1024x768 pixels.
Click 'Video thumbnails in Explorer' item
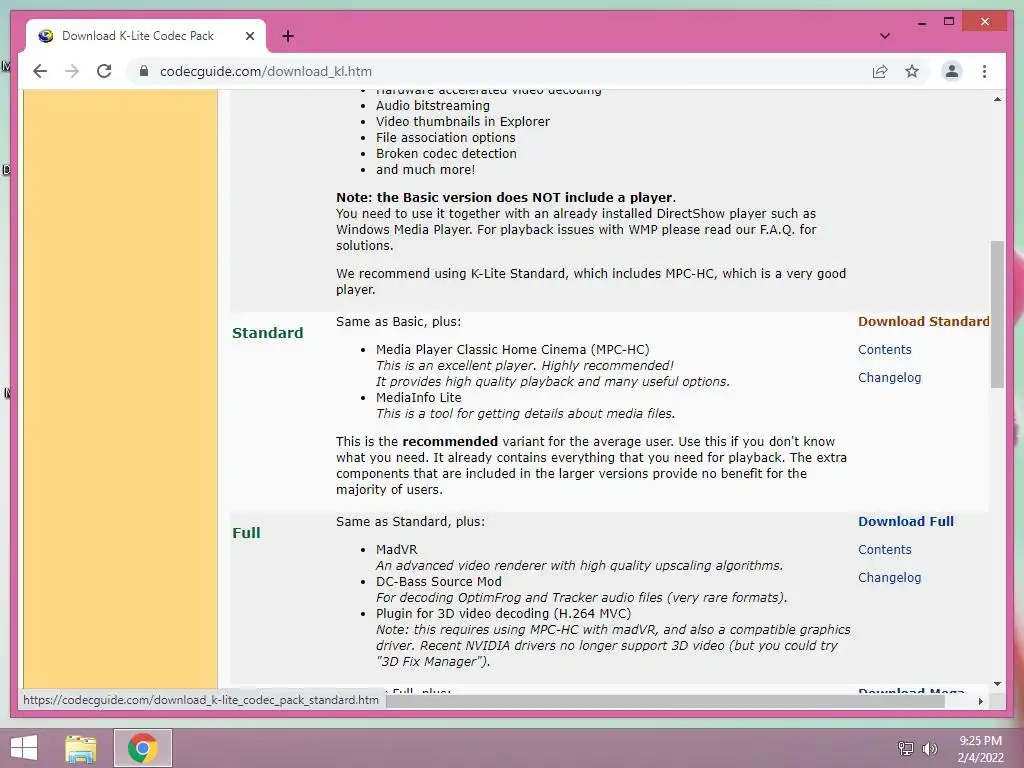coord(462,121)
